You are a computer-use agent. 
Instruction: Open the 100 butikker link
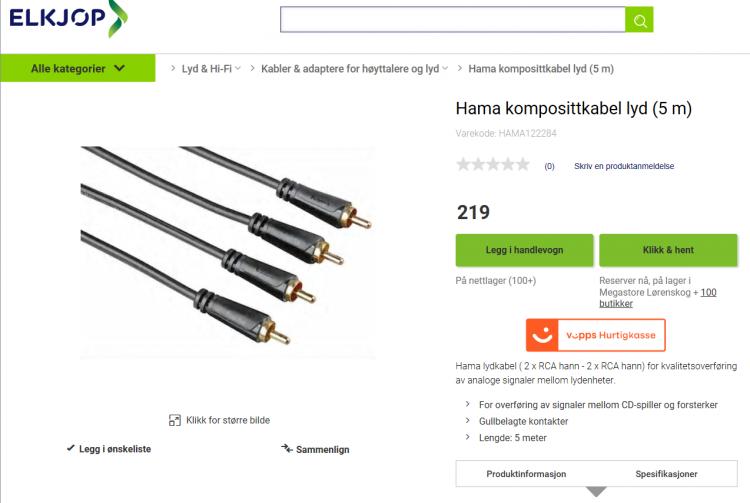pos(658,298)
